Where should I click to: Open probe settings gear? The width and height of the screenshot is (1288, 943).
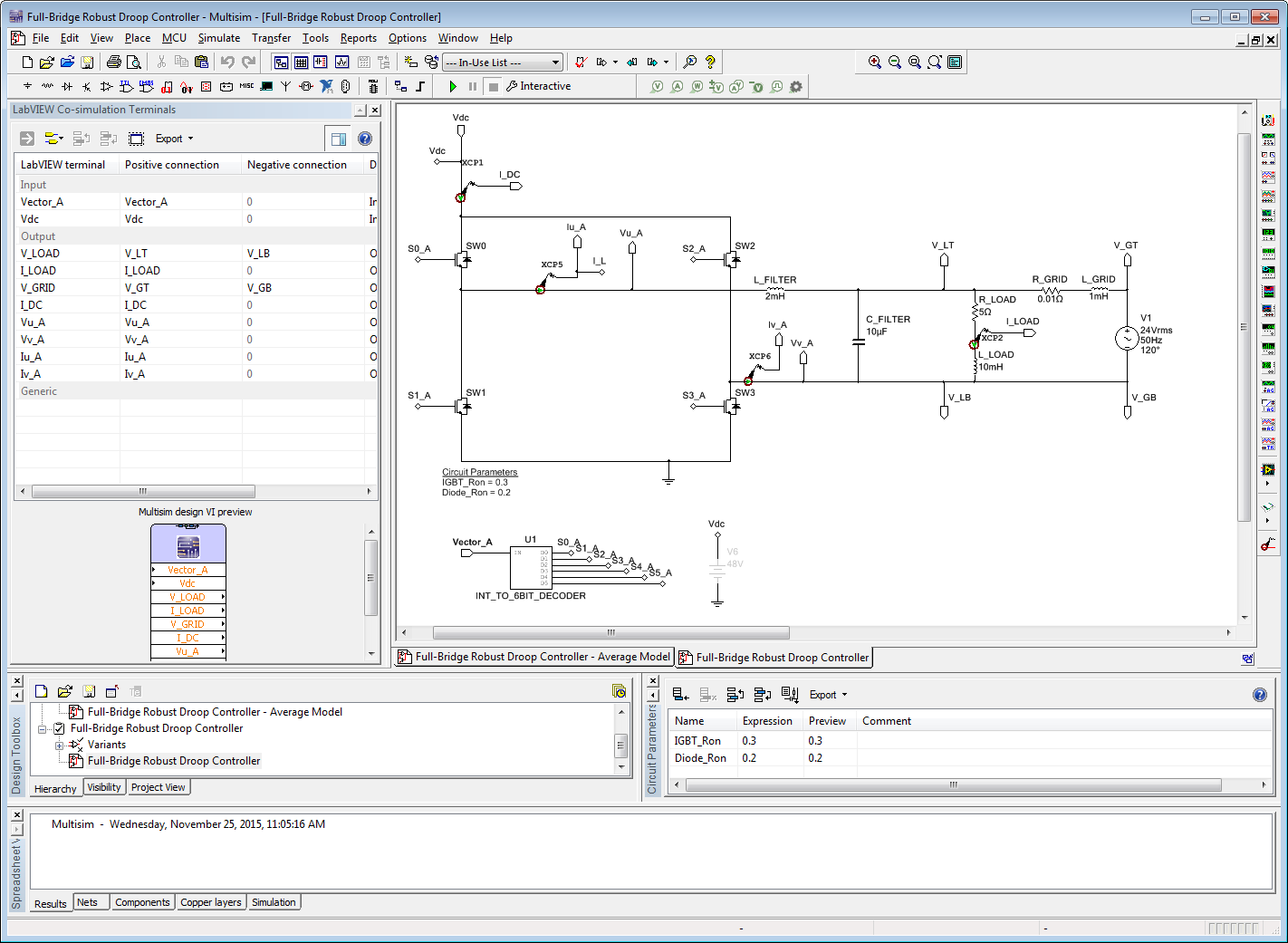[x=796, y=87]
